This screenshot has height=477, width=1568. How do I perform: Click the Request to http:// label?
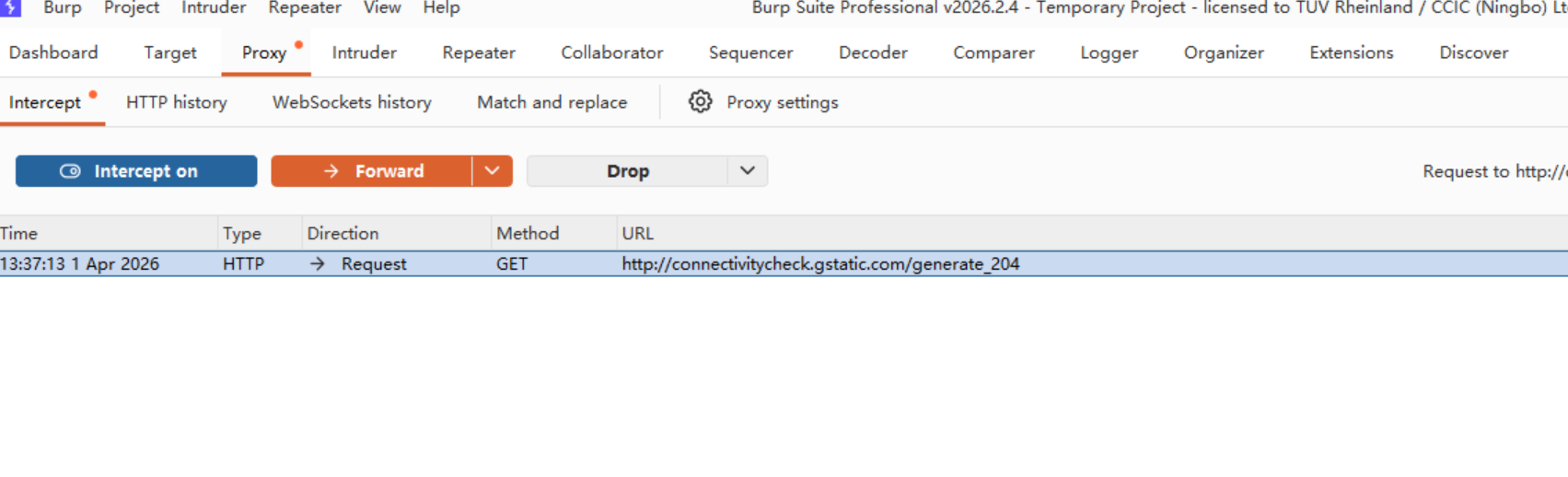[1494, 171]
